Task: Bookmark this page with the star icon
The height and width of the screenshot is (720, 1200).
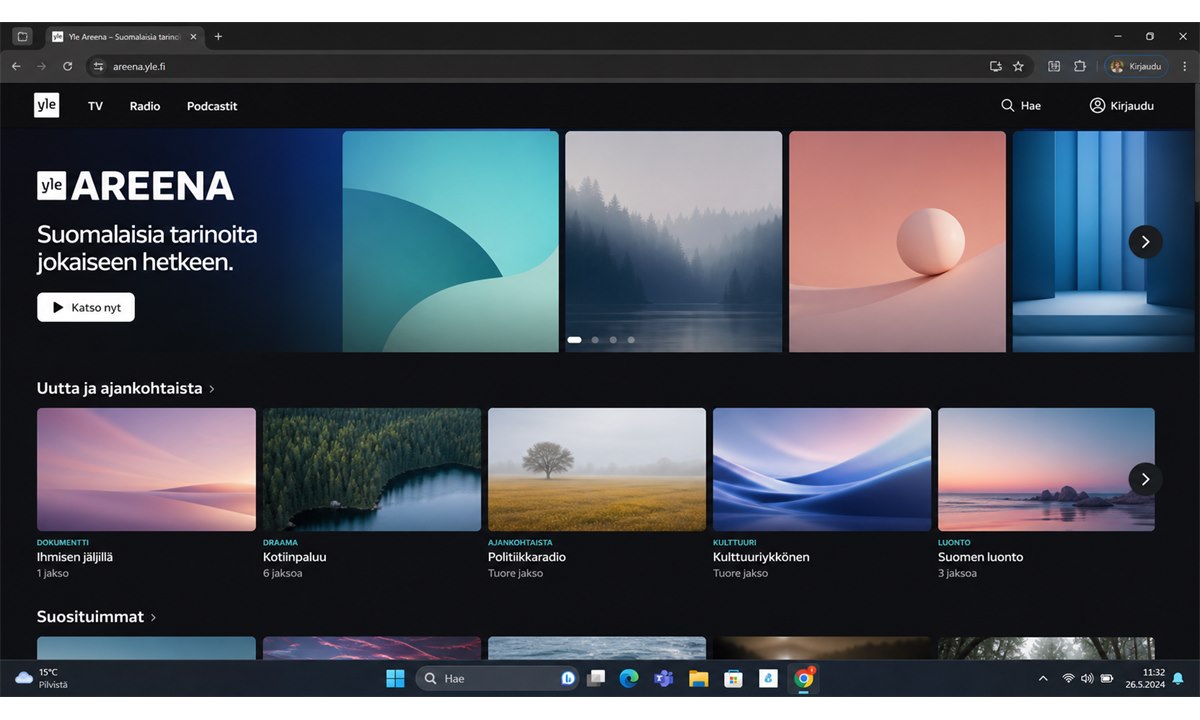Action: (1018, 66)
